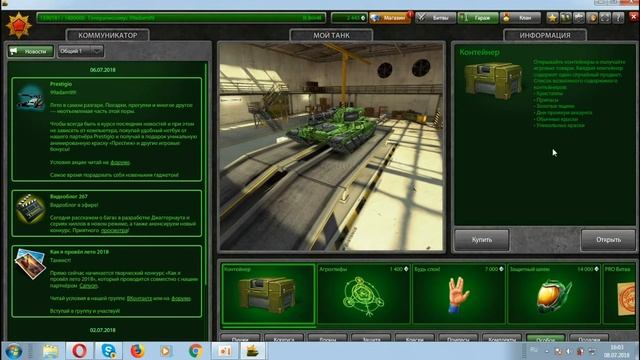The width and height of the screenshot is (640, 360).
Task: Switch to the Припасы garage tab
Action: 458,338
